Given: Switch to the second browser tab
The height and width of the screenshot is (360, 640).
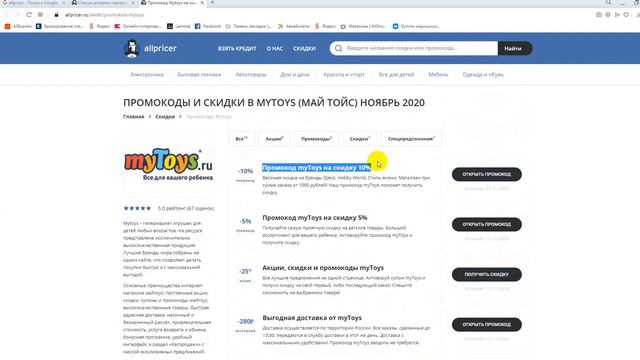Looking at the screenshot, I should [103, 2].
